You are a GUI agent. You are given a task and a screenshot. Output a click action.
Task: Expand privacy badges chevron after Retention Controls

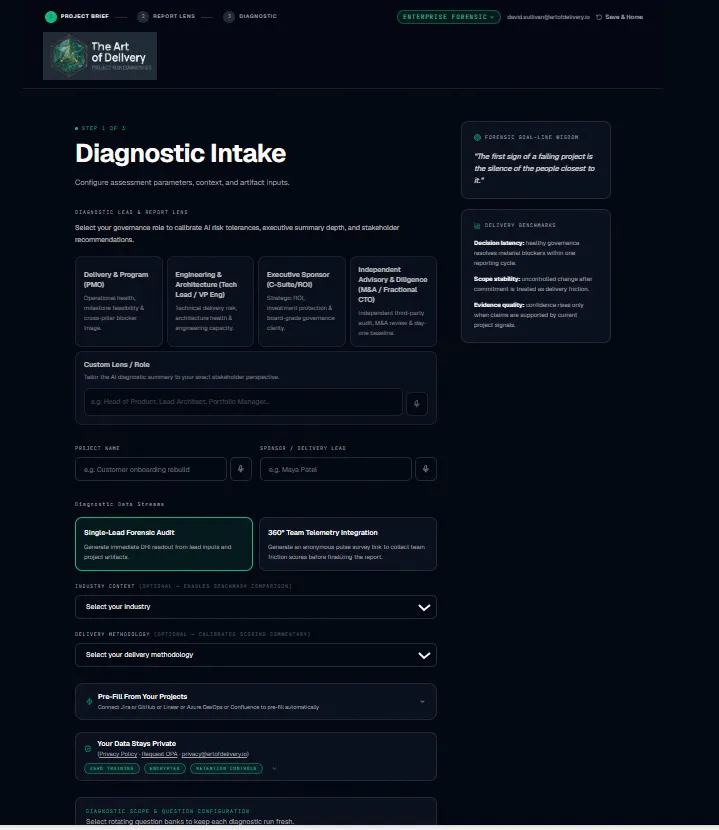(x=274, y=768)
